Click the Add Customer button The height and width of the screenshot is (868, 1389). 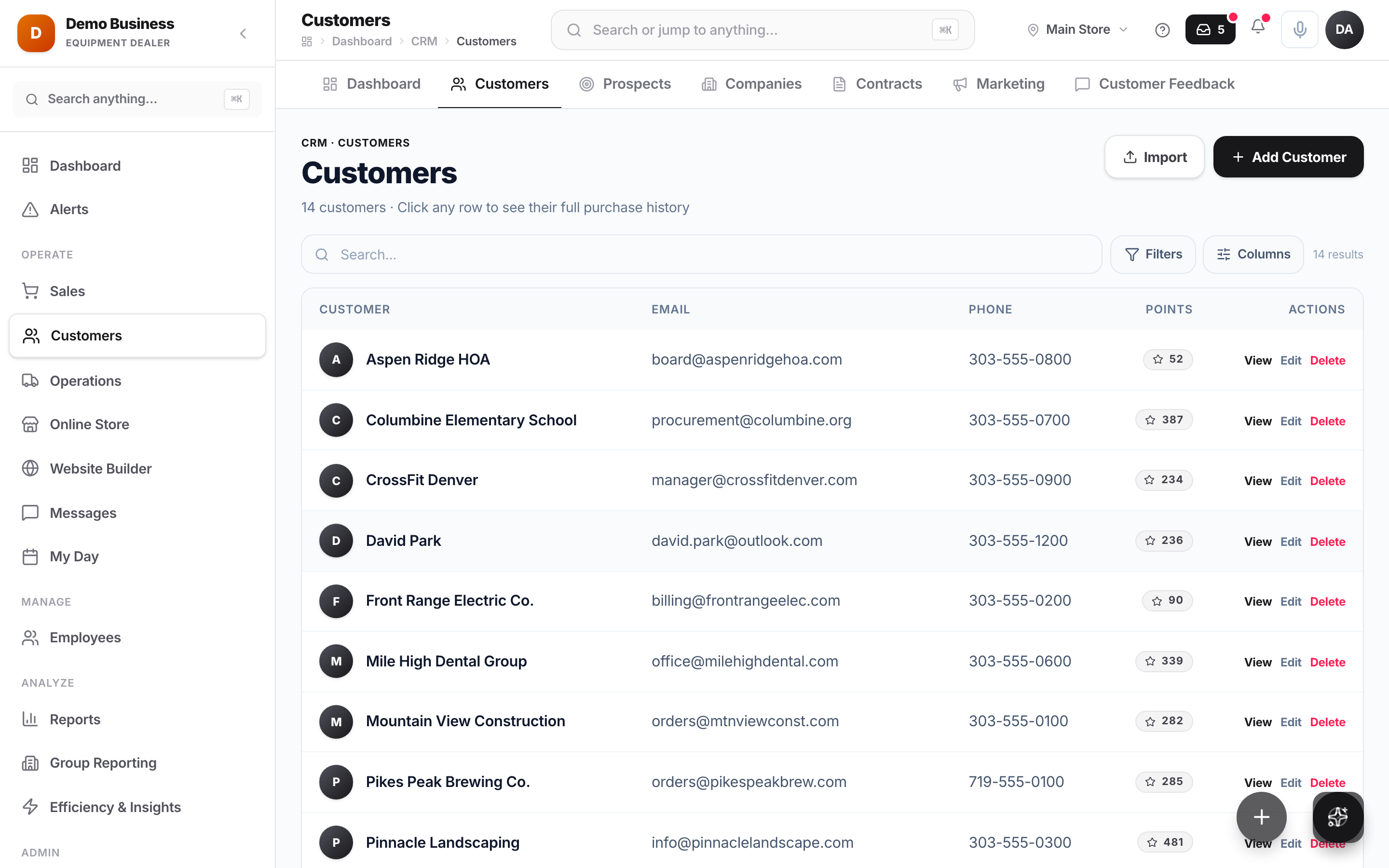(x=1288, y=157)
